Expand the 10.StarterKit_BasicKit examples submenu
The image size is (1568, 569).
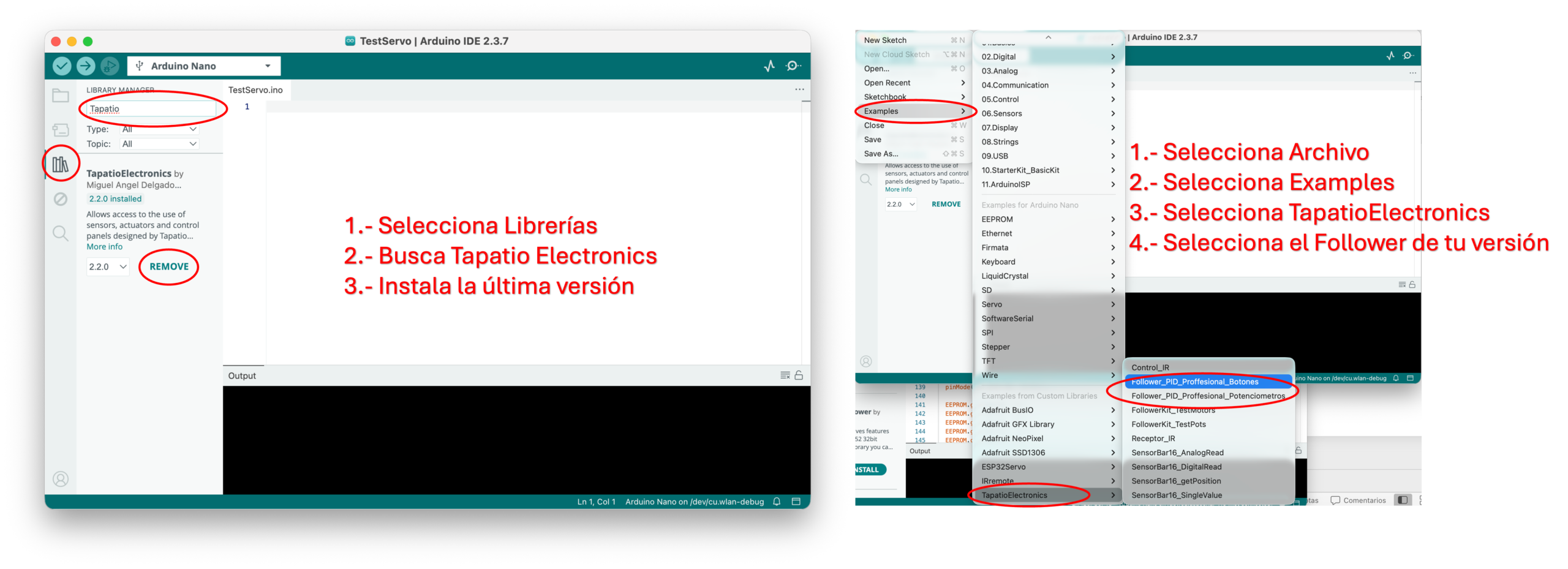pyautogui.click(x=1047, y=170)
